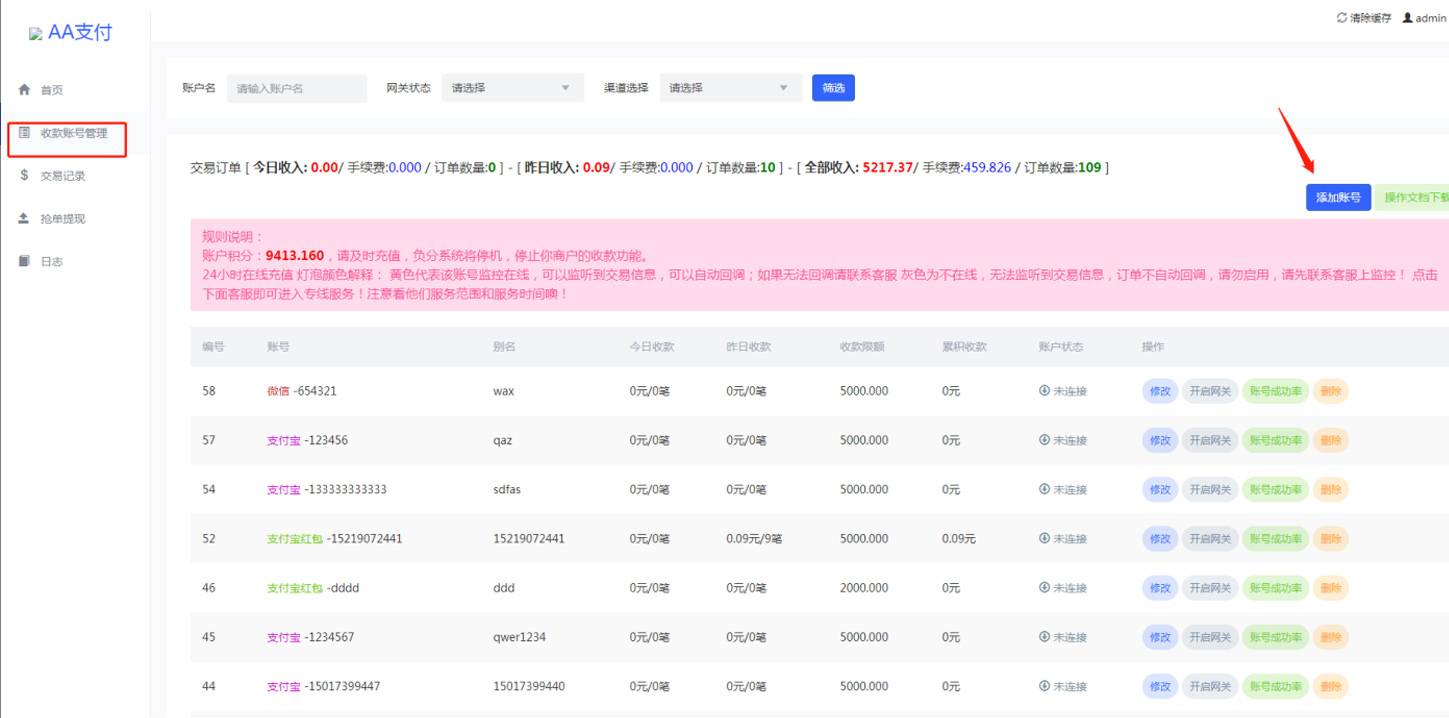Click the upload icon beside 抢单提现

[x=23, y=218]
